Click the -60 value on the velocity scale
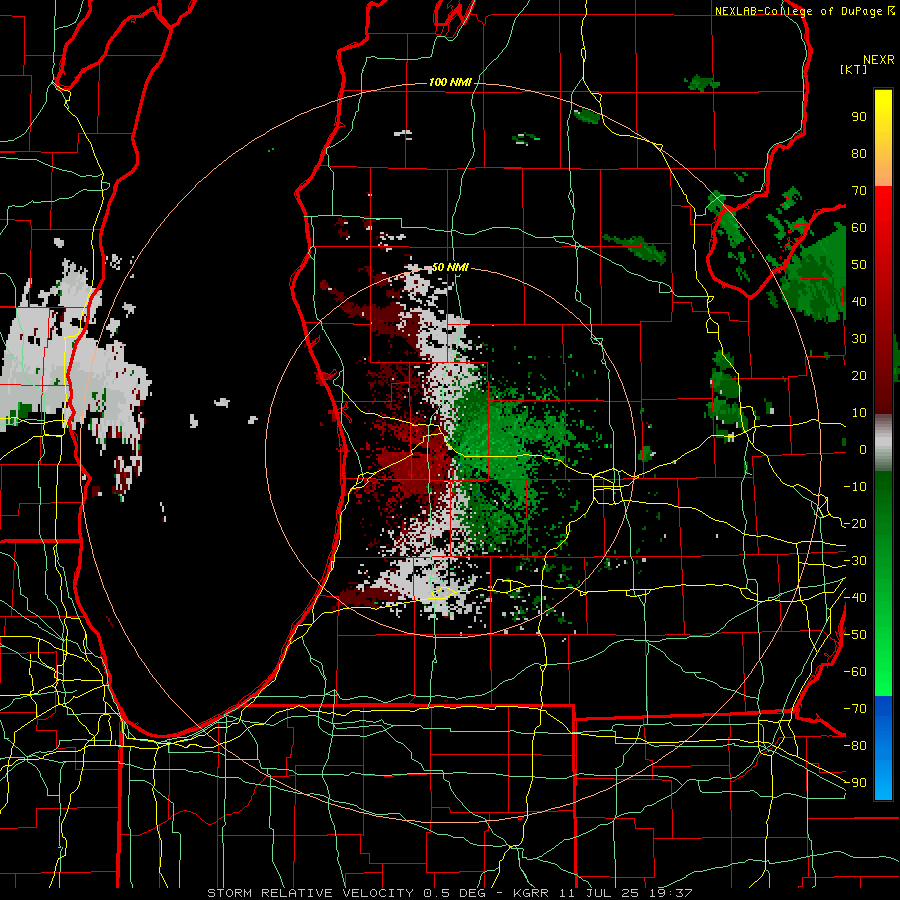 (855, 672)
